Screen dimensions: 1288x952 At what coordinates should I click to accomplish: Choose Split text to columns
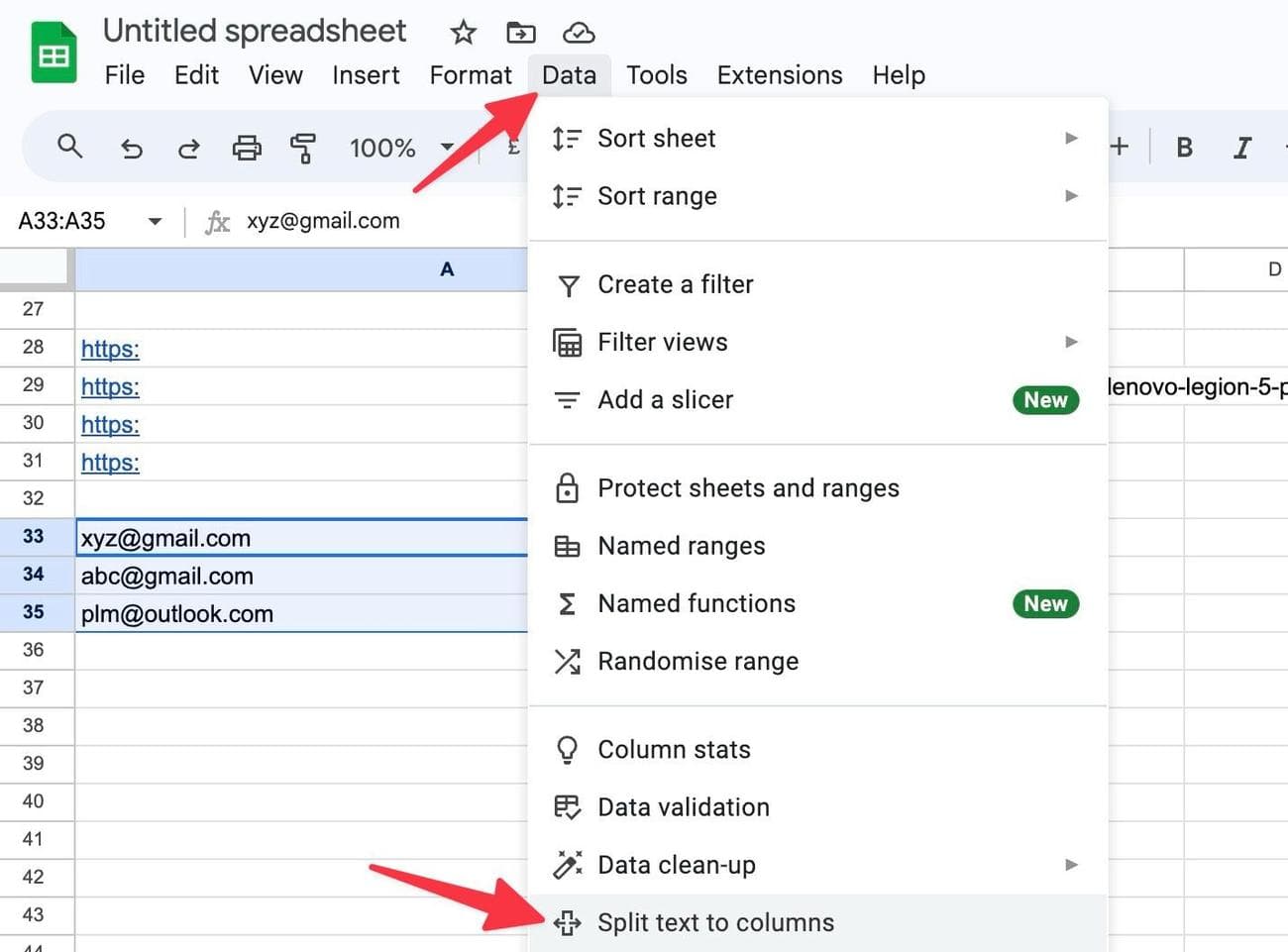(x=715, y=922)
